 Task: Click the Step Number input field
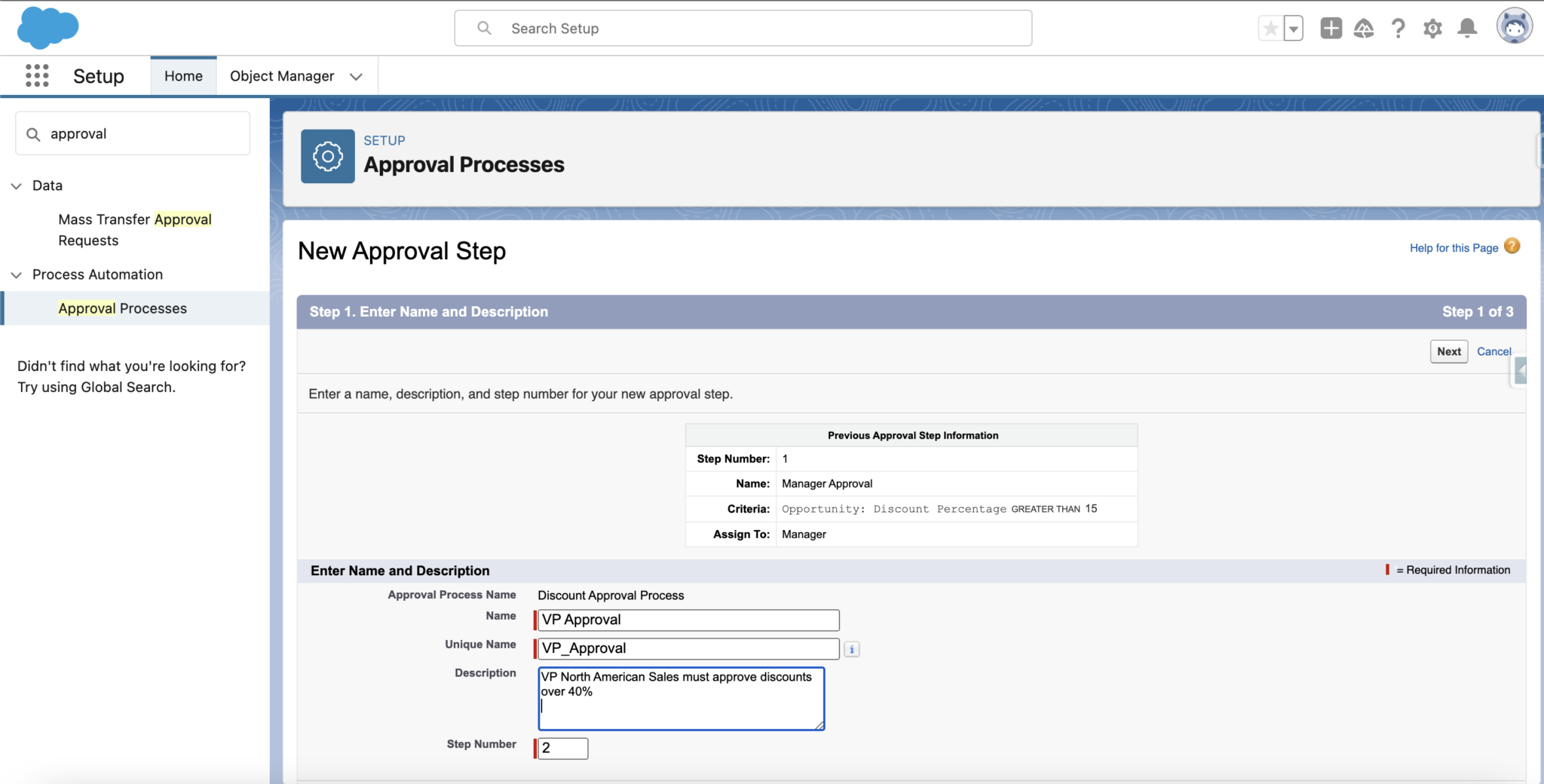pos(562,748)
